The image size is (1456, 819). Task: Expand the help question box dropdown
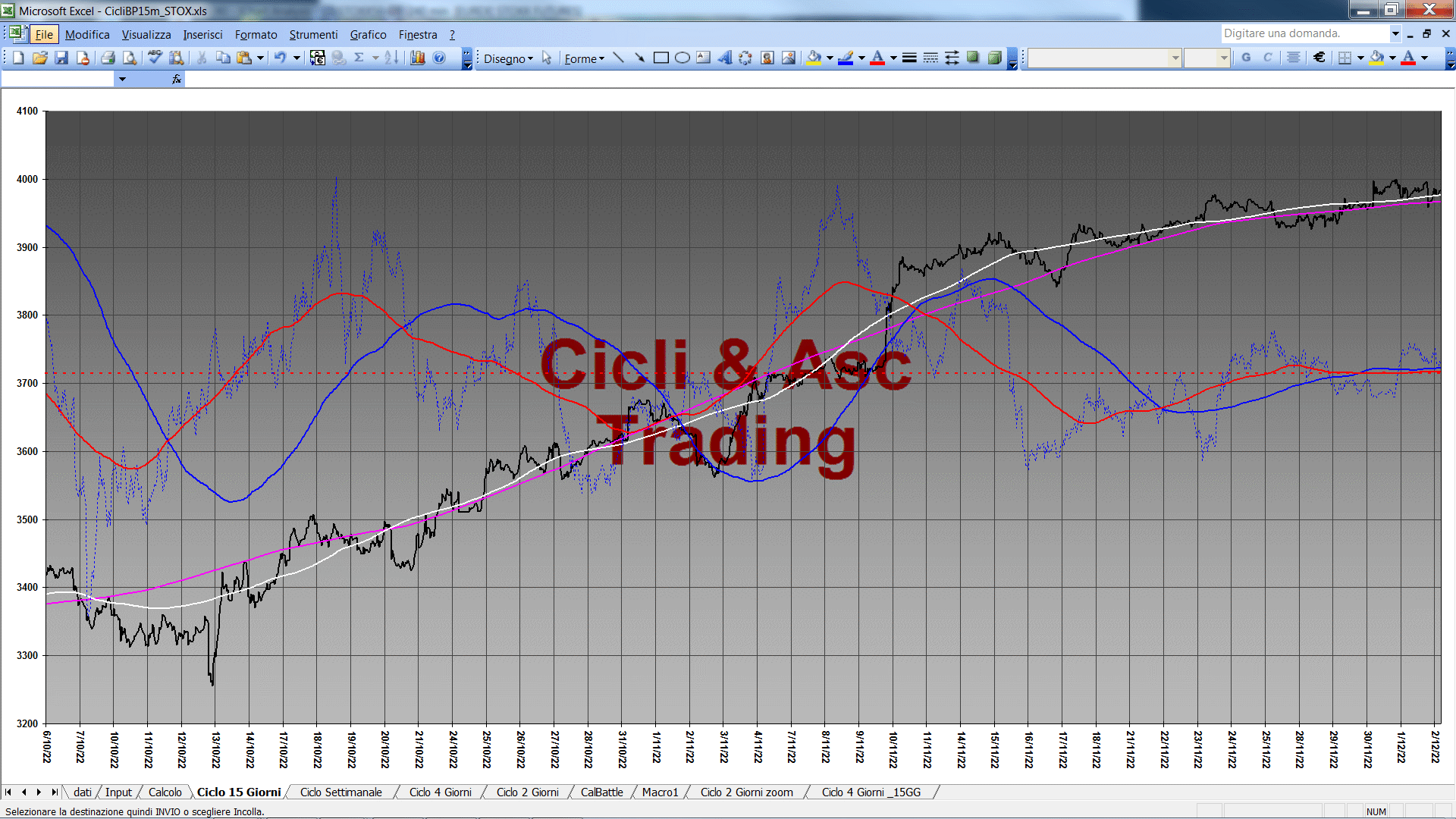(x=1395, y=33)
